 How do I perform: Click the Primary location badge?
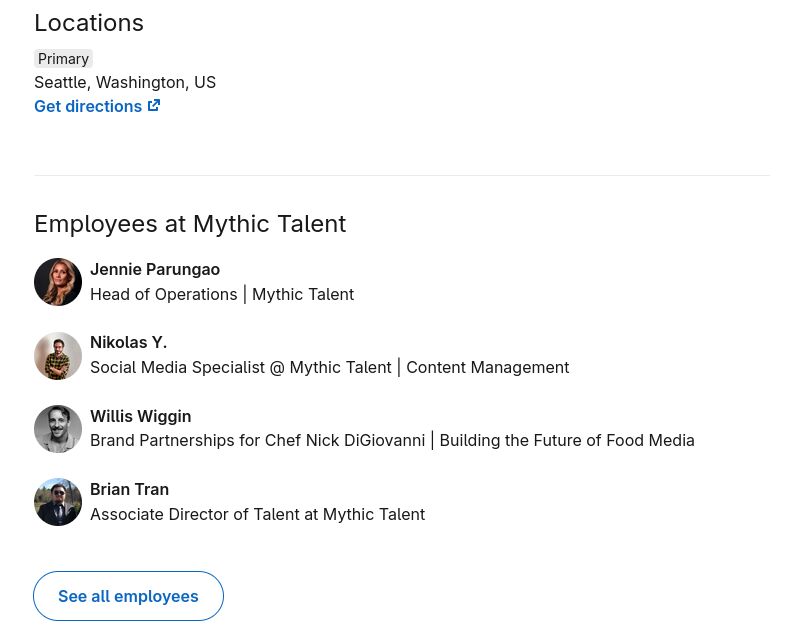pyautogui.click(x=63, y=59)
